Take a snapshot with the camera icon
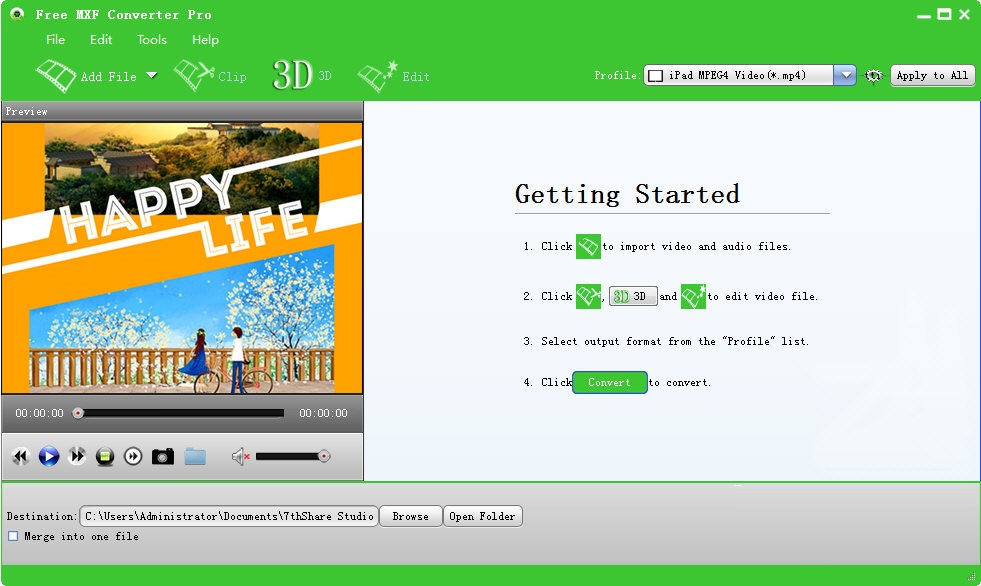This screenshot has width=981, height=586. 162,456
